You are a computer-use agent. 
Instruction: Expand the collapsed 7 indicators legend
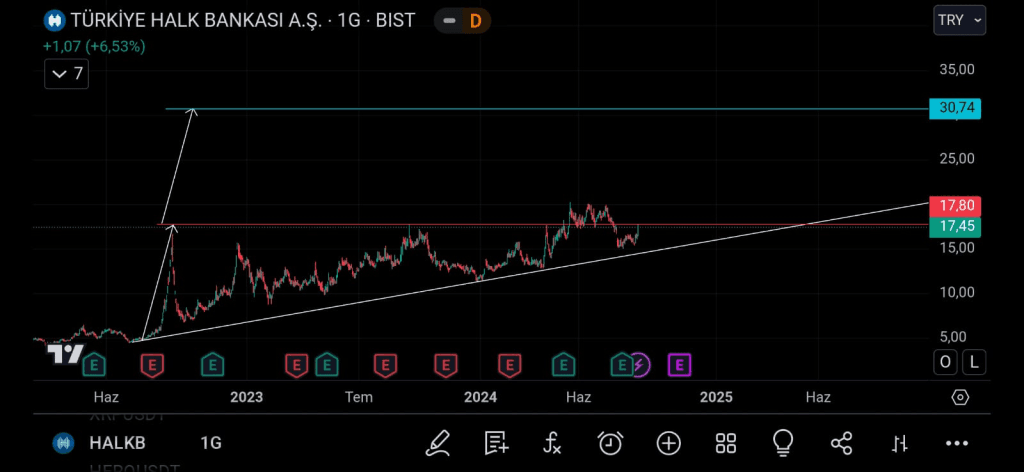(x=67, y=74)
